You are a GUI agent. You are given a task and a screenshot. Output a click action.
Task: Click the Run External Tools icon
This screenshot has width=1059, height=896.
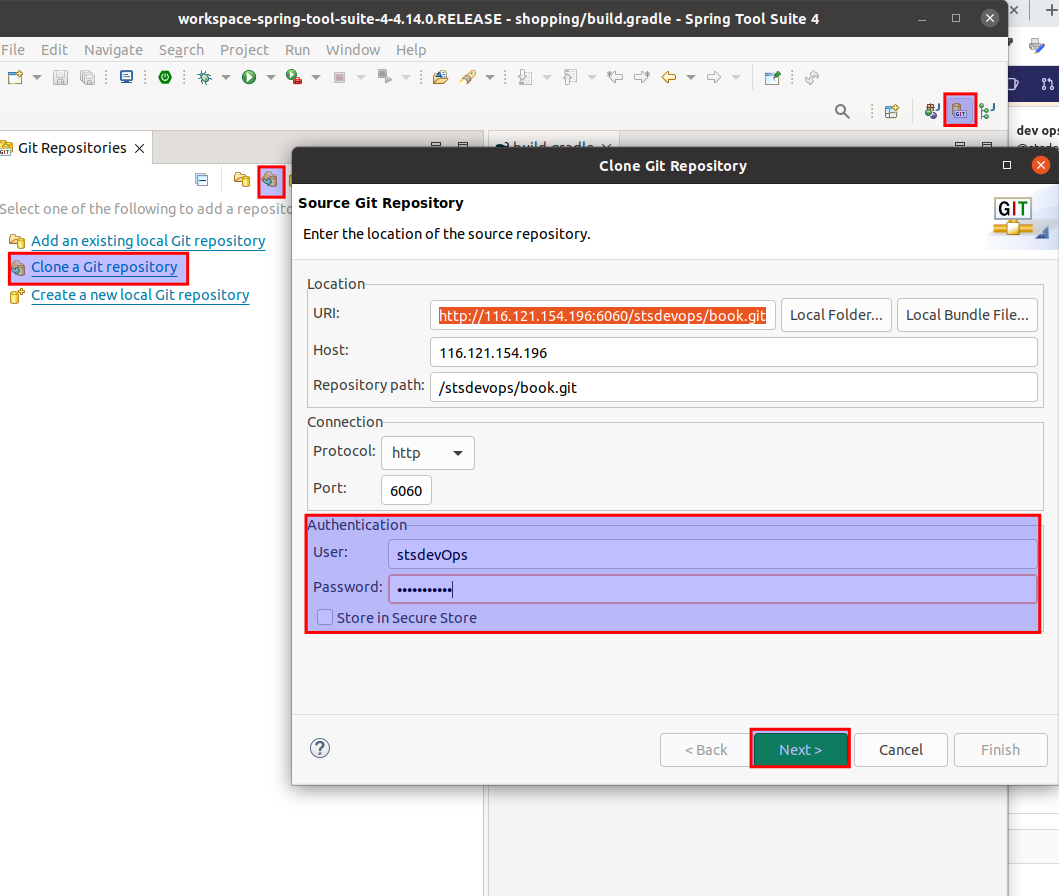pyautogui.click(x=294, y=78)
